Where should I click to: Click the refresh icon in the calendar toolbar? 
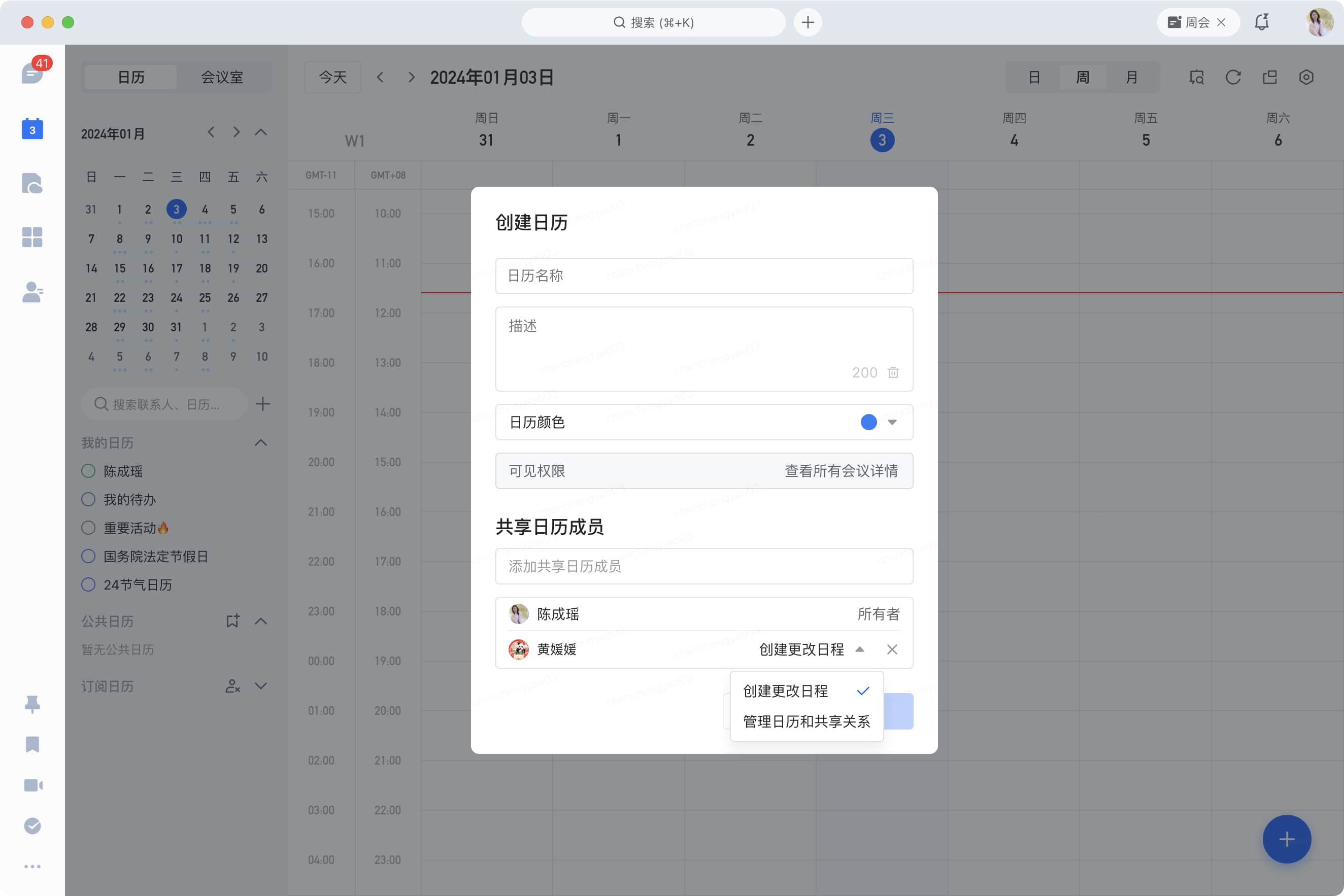click(x=1233, y=77)
